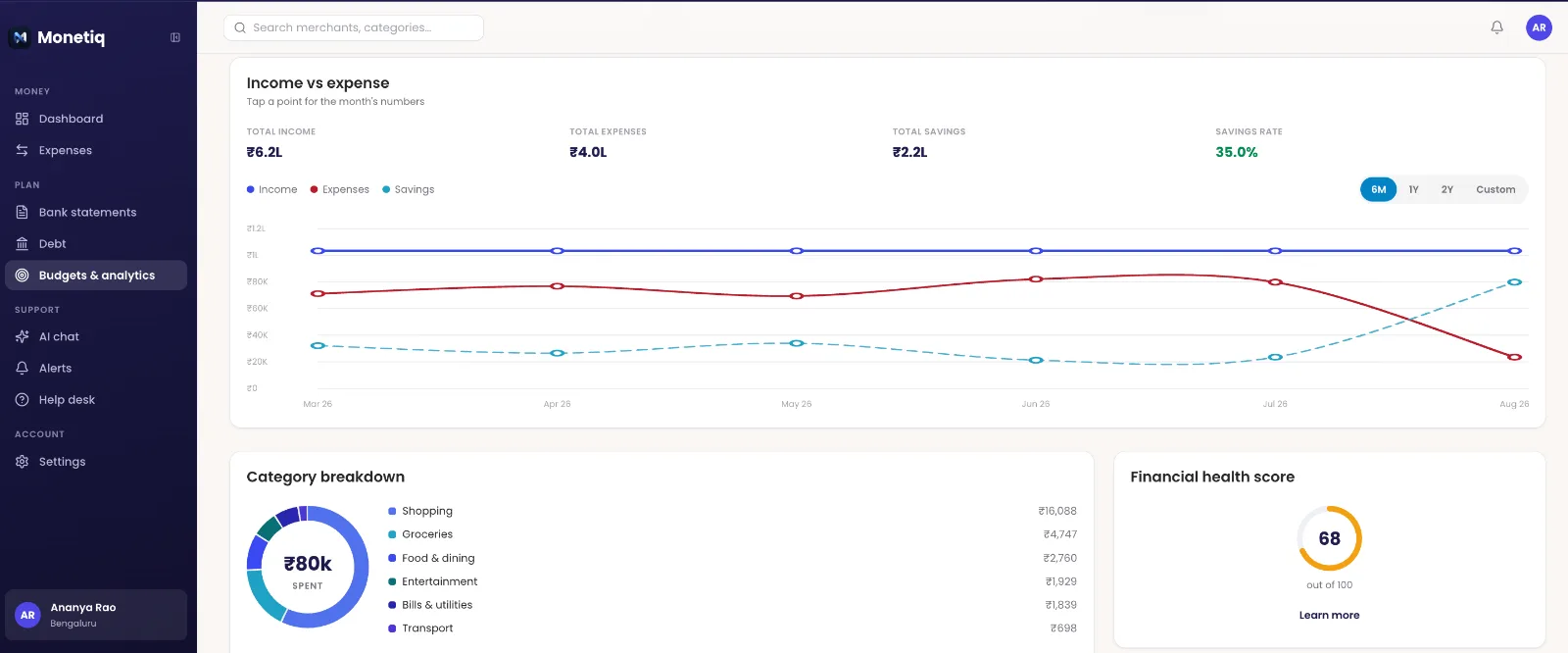Open notifications bell in top bar
1568x653 pixels.
pyautogui.click(x=1496, y=27)
